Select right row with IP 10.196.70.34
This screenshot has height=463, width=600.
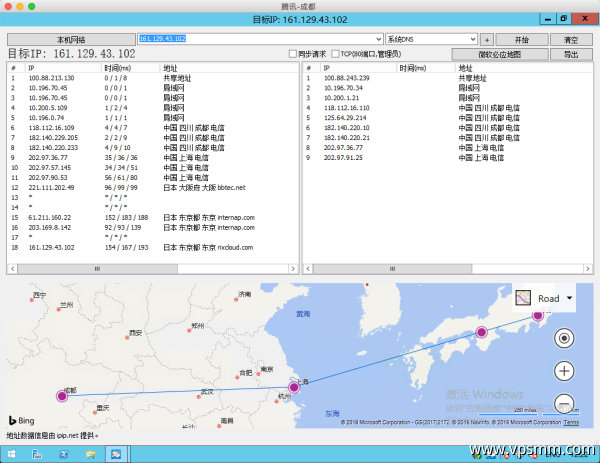[448, 88]
